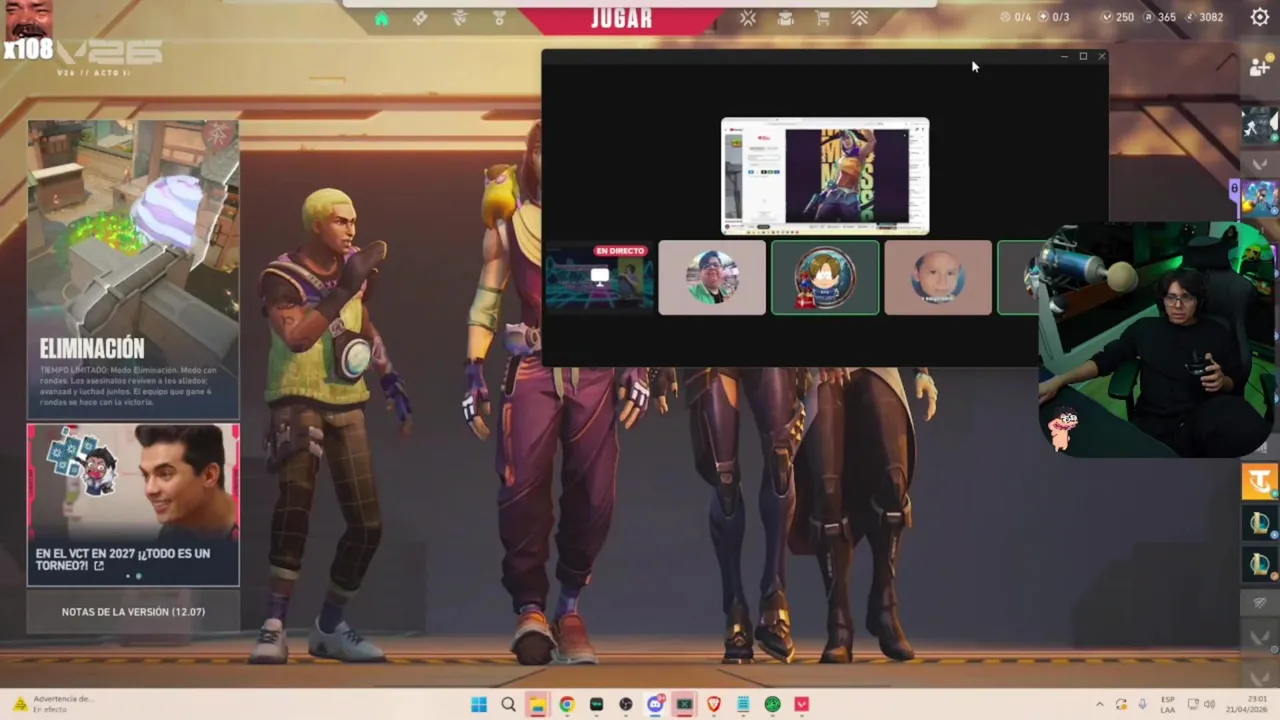This screenshot has width=1280, height=720.
Task: Click the 365 Radianite balance
Action: coord(1160,17)
